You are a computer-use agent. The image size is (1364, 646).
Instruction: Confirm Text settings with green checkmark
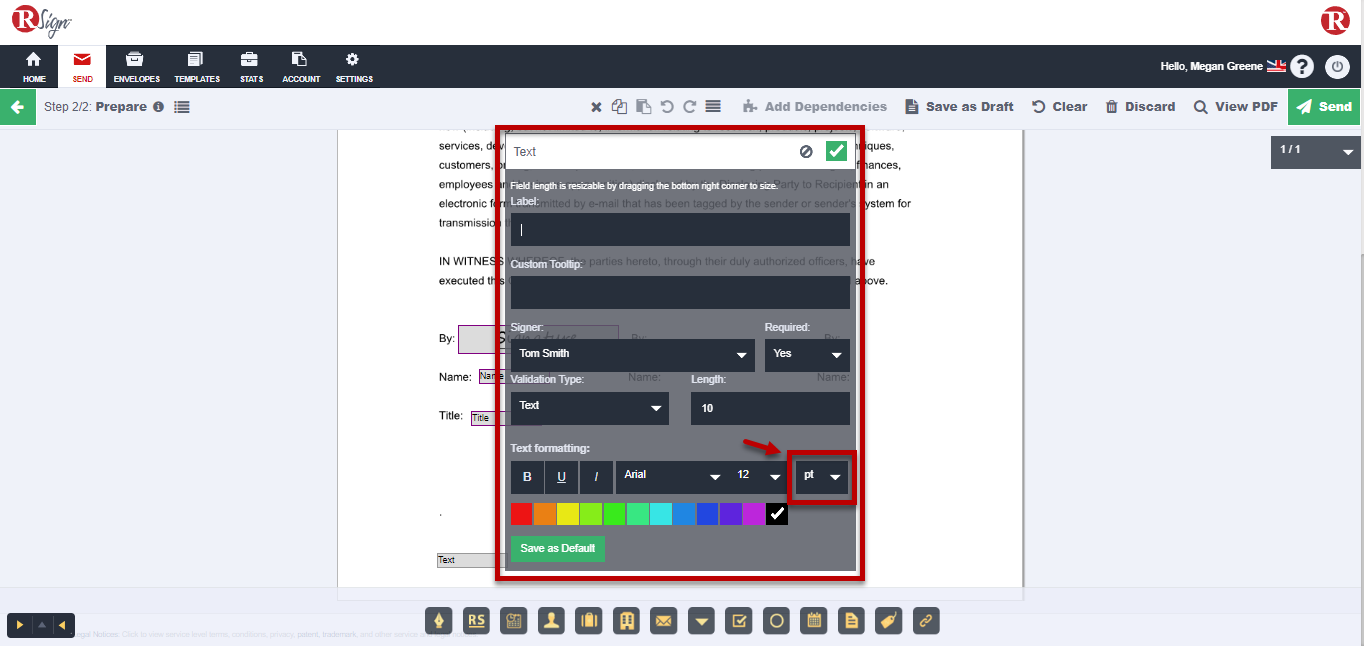click(x=836, y=151)
